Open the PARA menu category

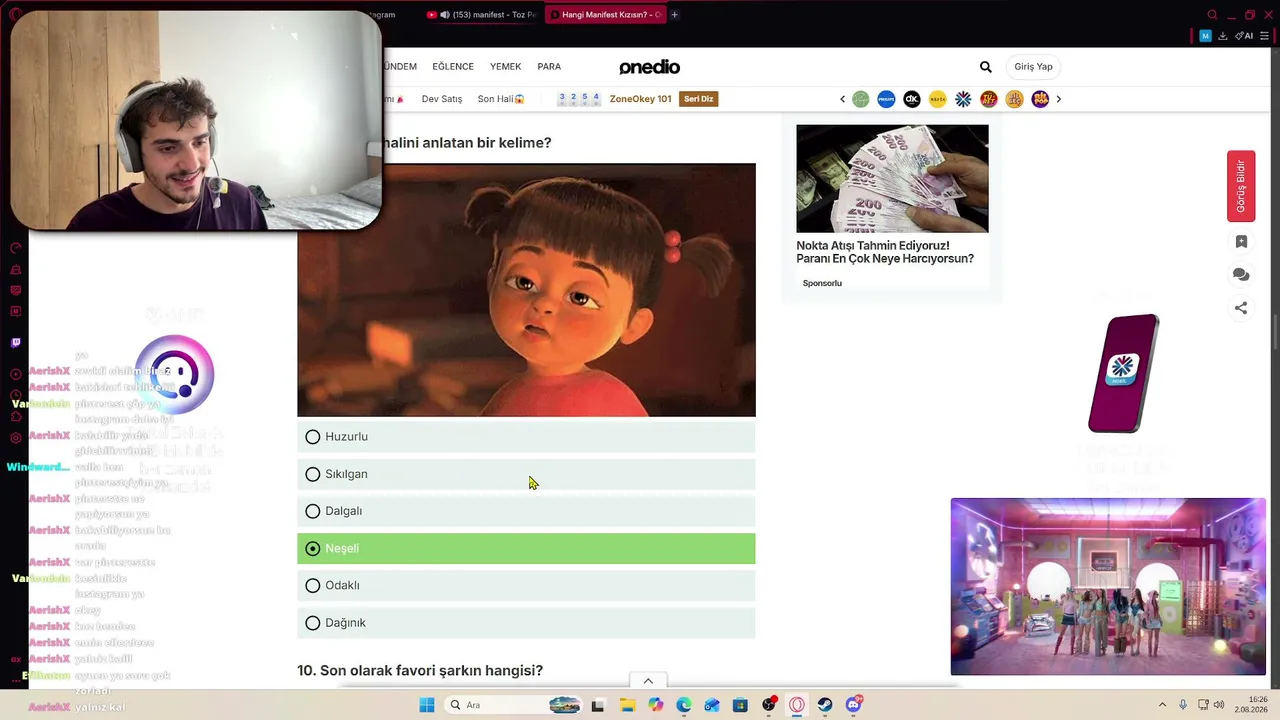tap(549, 67)
